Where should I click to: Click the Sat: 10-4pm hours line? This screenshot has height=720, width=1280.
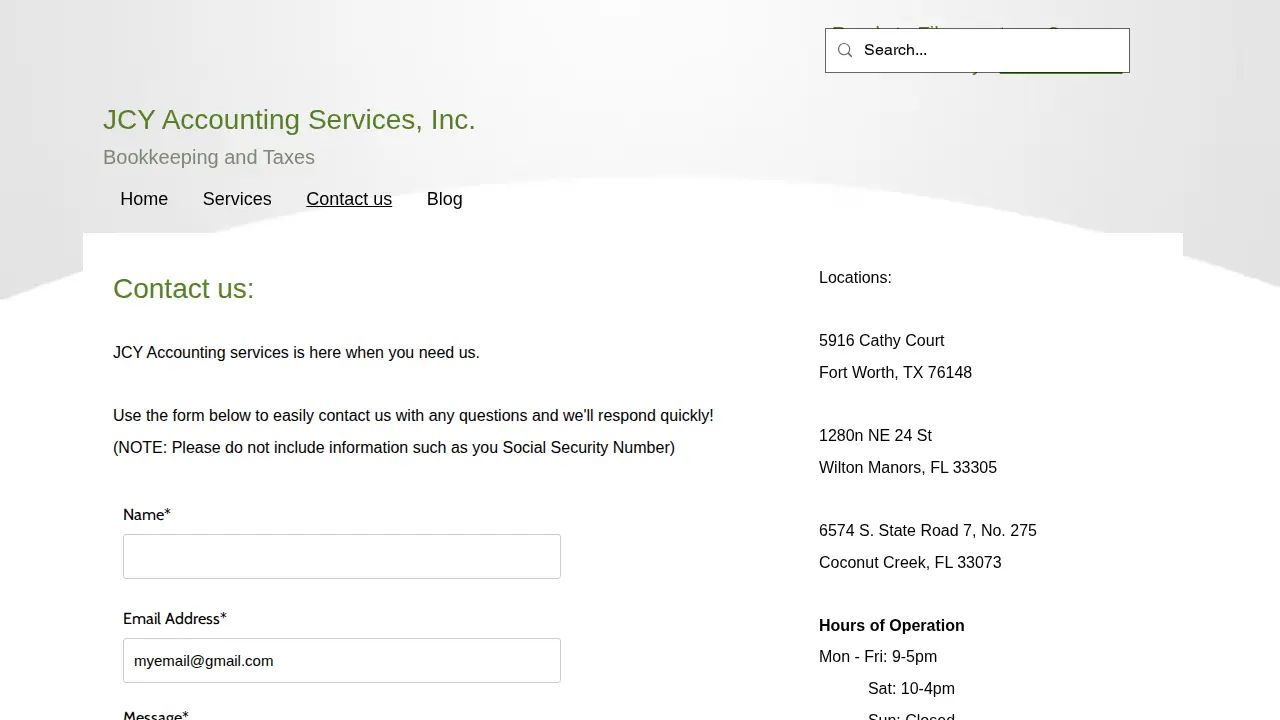pos(911,689)
